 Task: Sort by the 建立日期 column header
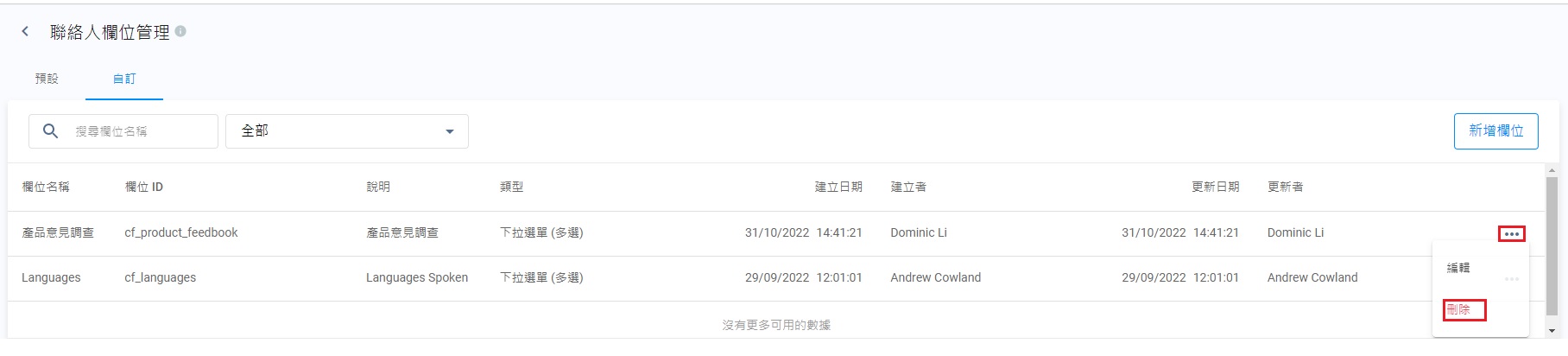[838, 187]
